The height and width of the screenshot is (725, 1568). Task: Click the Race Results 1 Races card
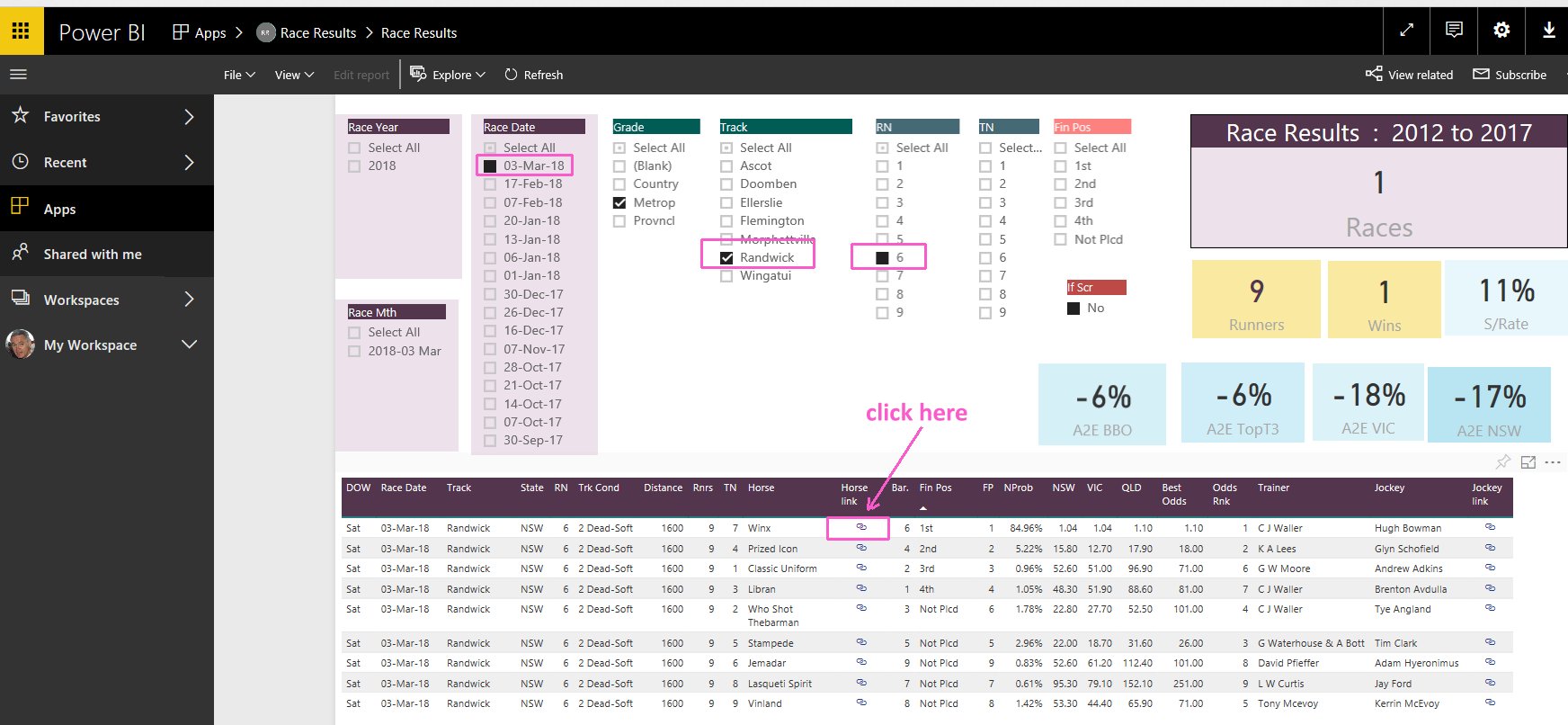pyautogui.click(x=1379, y=181)
